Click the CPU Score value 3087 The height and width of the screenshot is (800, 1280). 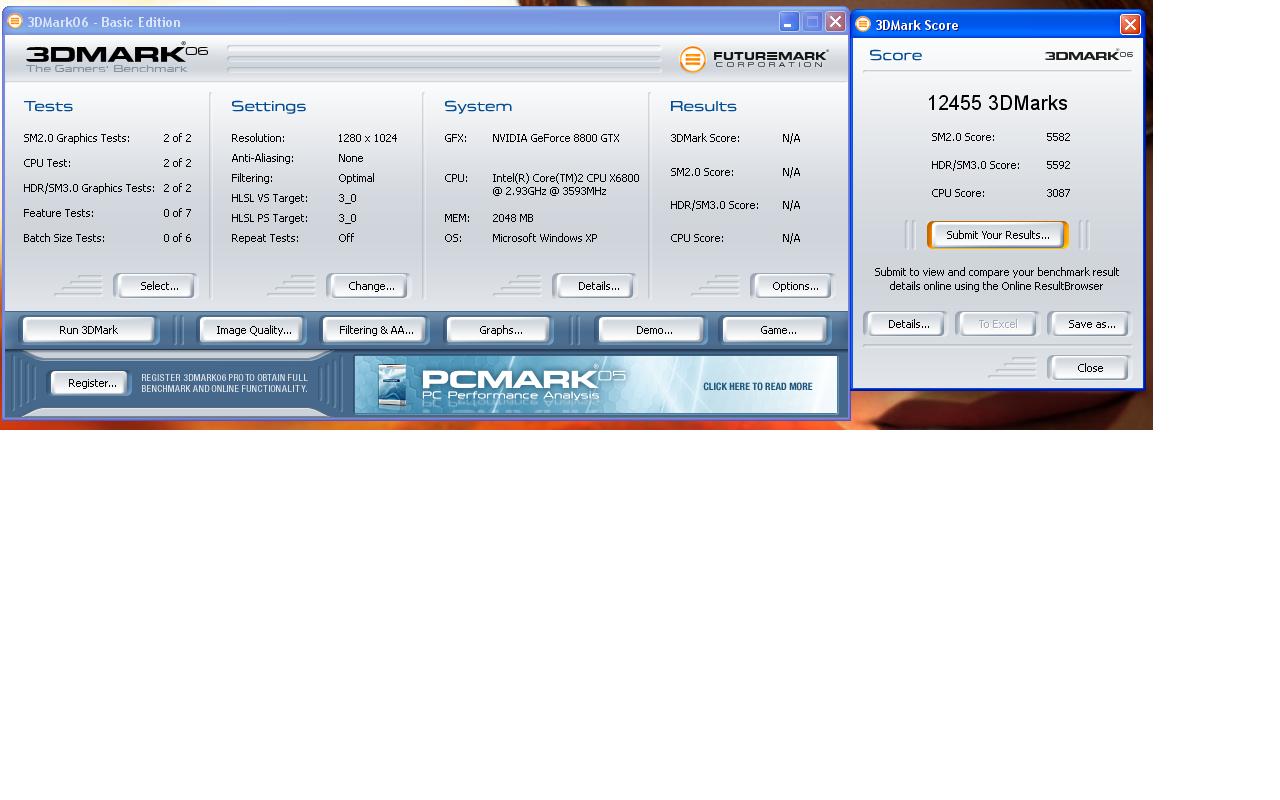pyautogui.click(x=1058, y=193)
